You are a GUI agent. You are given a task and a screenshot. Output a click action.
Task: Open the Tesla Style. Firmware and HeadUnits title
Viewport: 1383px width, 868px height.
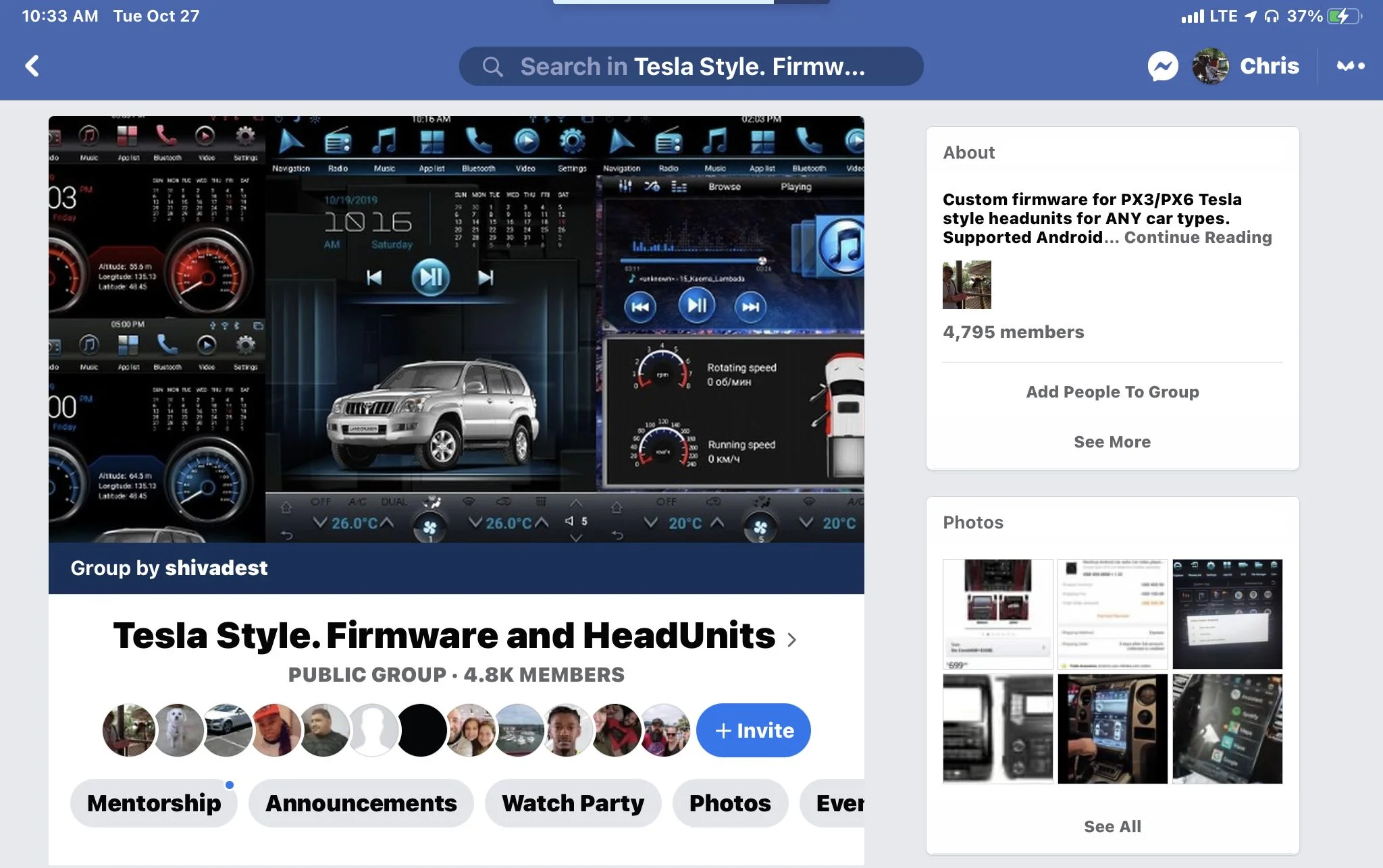(444, 636)
